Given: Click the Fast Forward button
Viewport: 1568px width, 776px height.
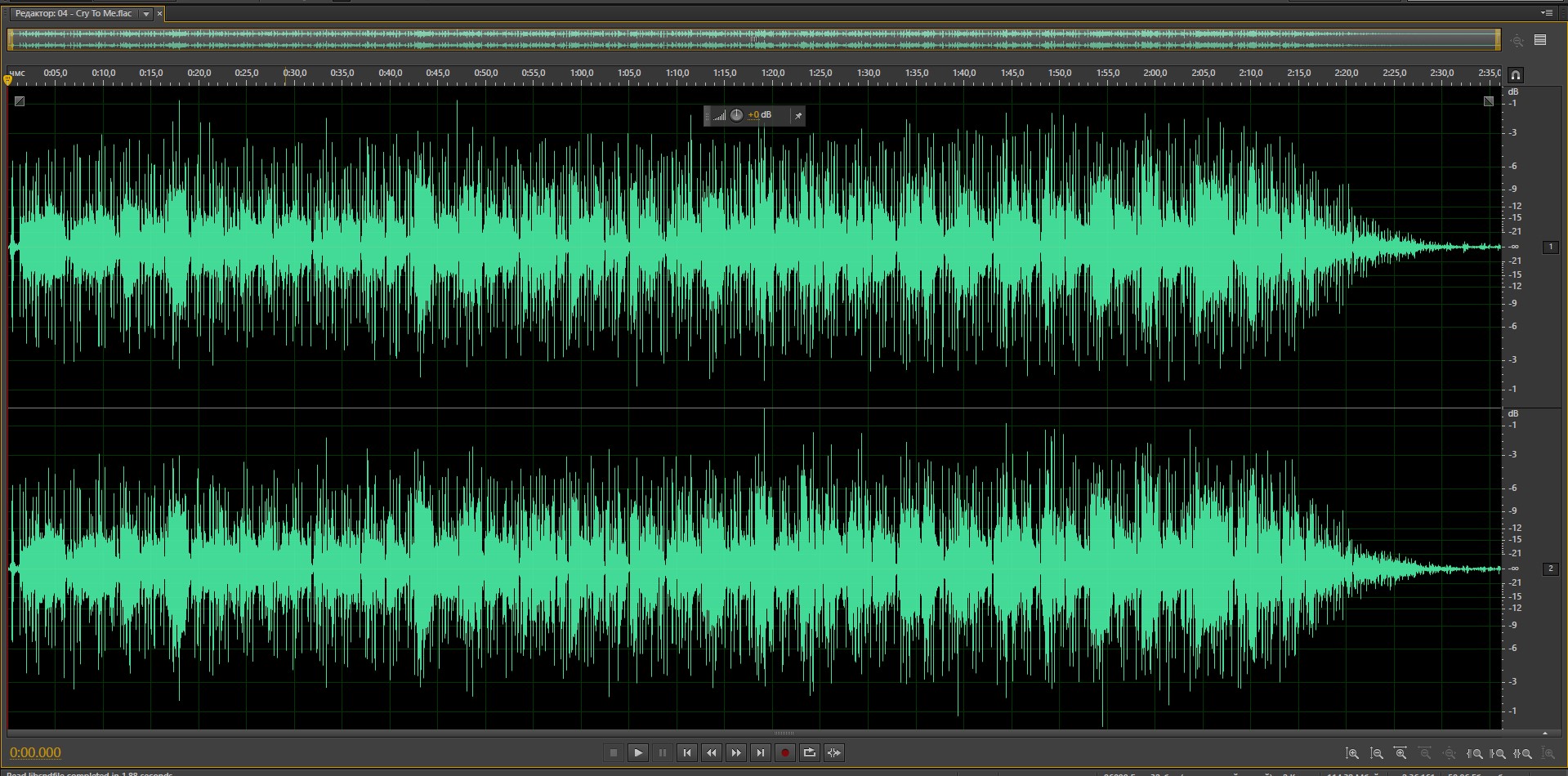Looking at the screenshot, I should pos(736,752).
